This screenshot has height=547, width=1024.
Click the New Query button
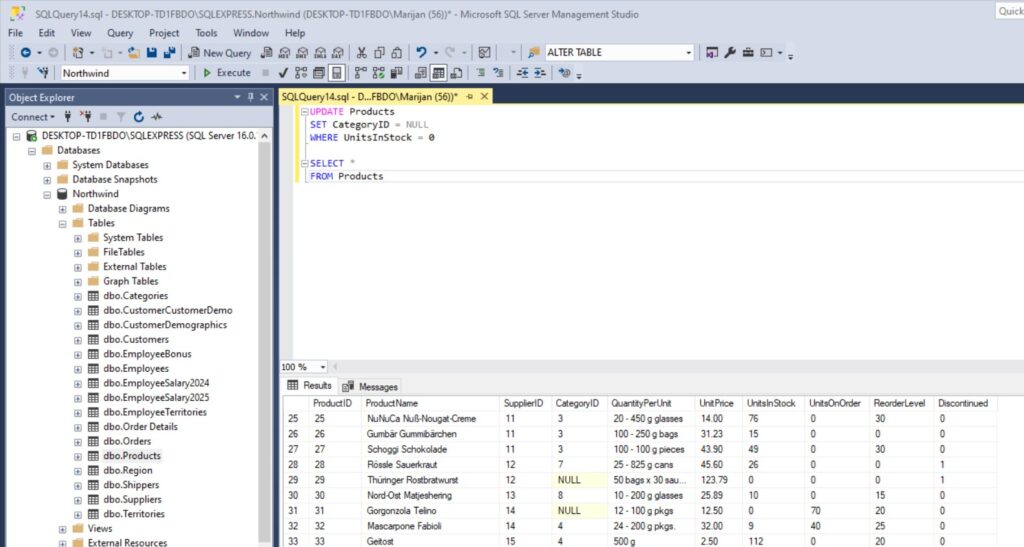[219, 53]
